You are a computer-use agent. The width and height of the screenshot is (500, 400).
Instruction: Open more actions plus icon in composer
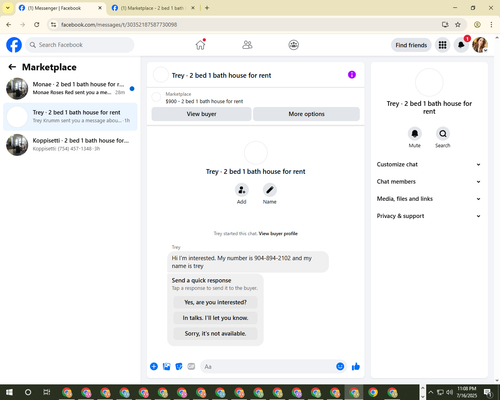(x=154, y=366)
